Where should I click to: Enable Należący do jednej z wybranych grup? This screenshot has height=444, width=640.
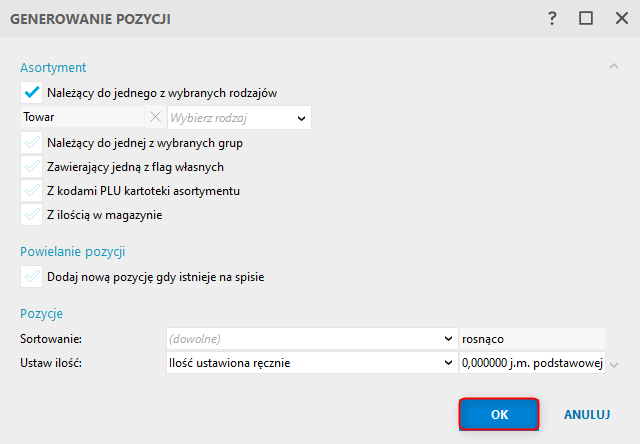point(31,143)
